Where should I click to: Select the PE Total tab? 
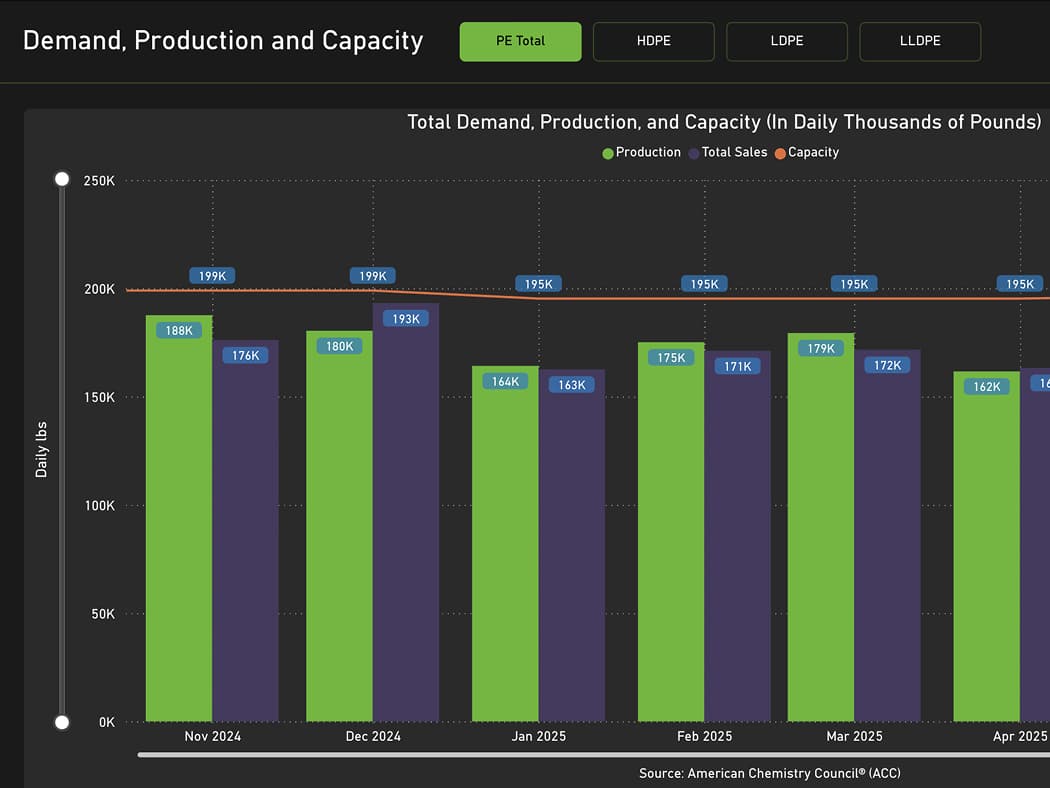coord(520,42)
